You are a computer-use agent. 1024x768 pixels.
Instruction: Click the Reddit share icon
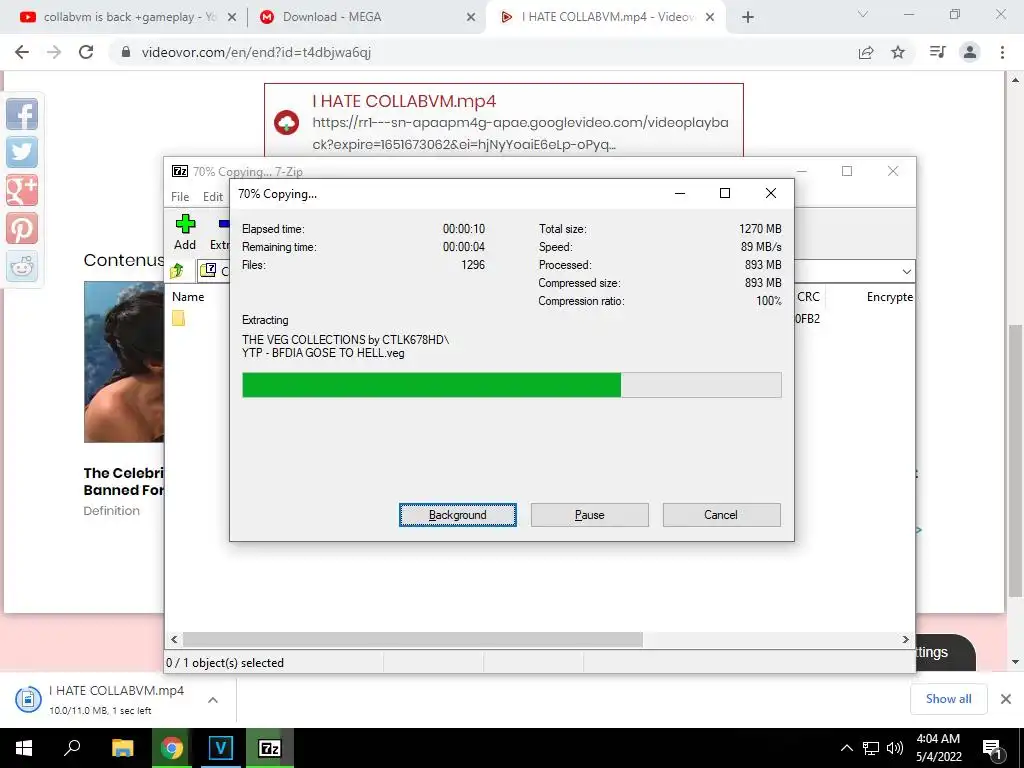click(x=22, y=266)
